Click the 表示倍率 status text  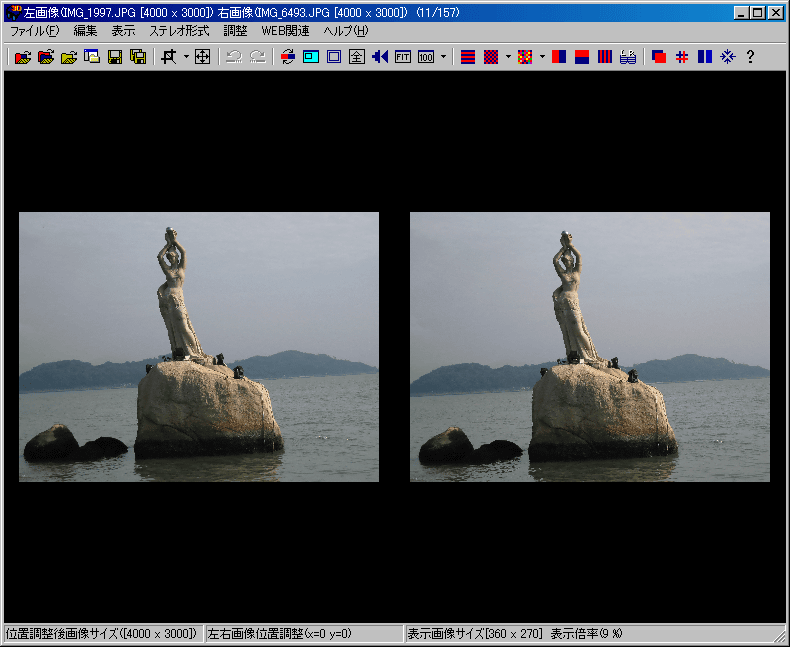586,633
